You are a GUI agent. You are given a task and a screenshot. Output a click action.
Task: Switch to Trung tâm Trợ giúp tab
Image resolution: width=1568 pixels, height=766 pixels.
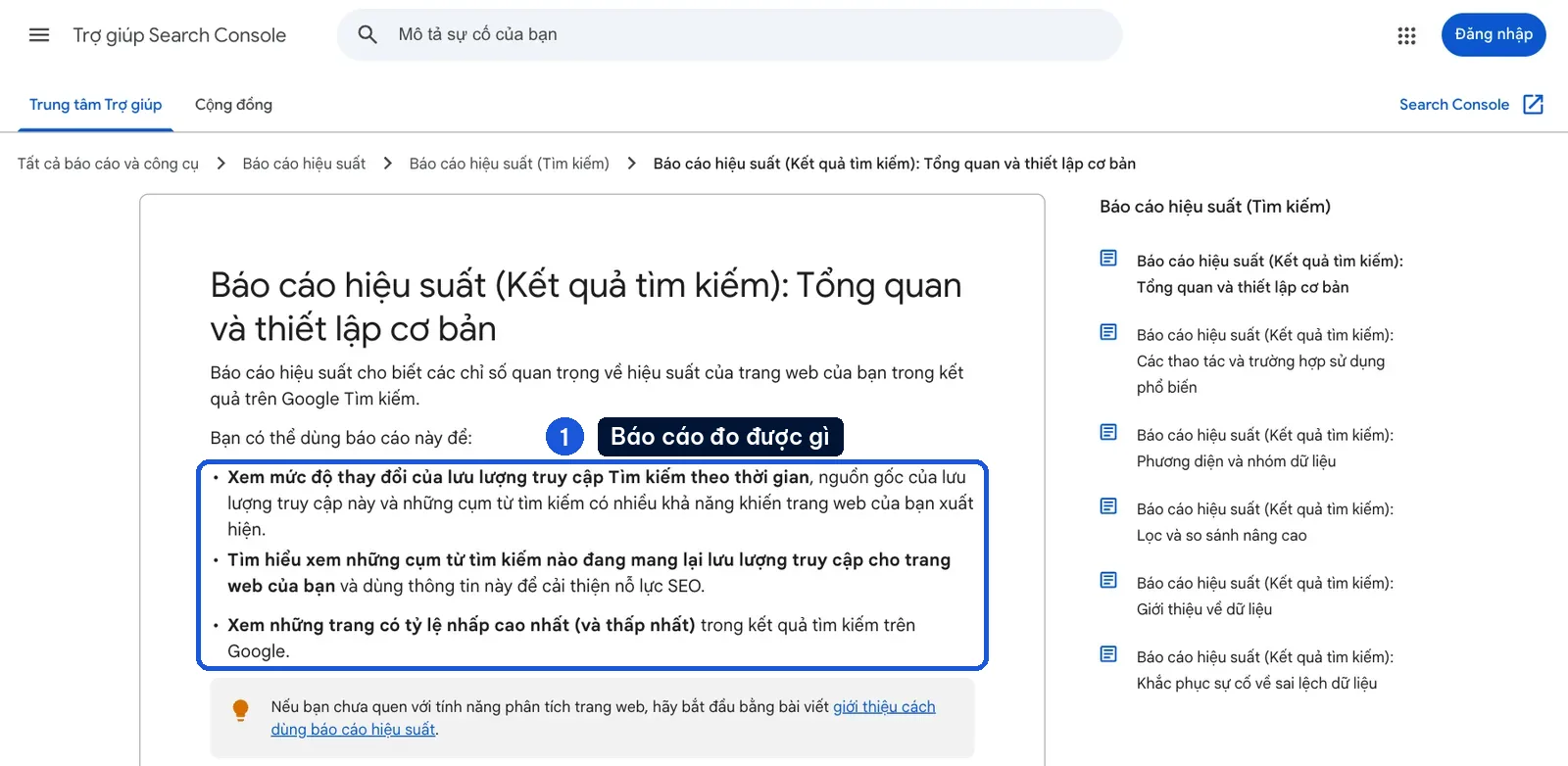(x=96, y=105)
